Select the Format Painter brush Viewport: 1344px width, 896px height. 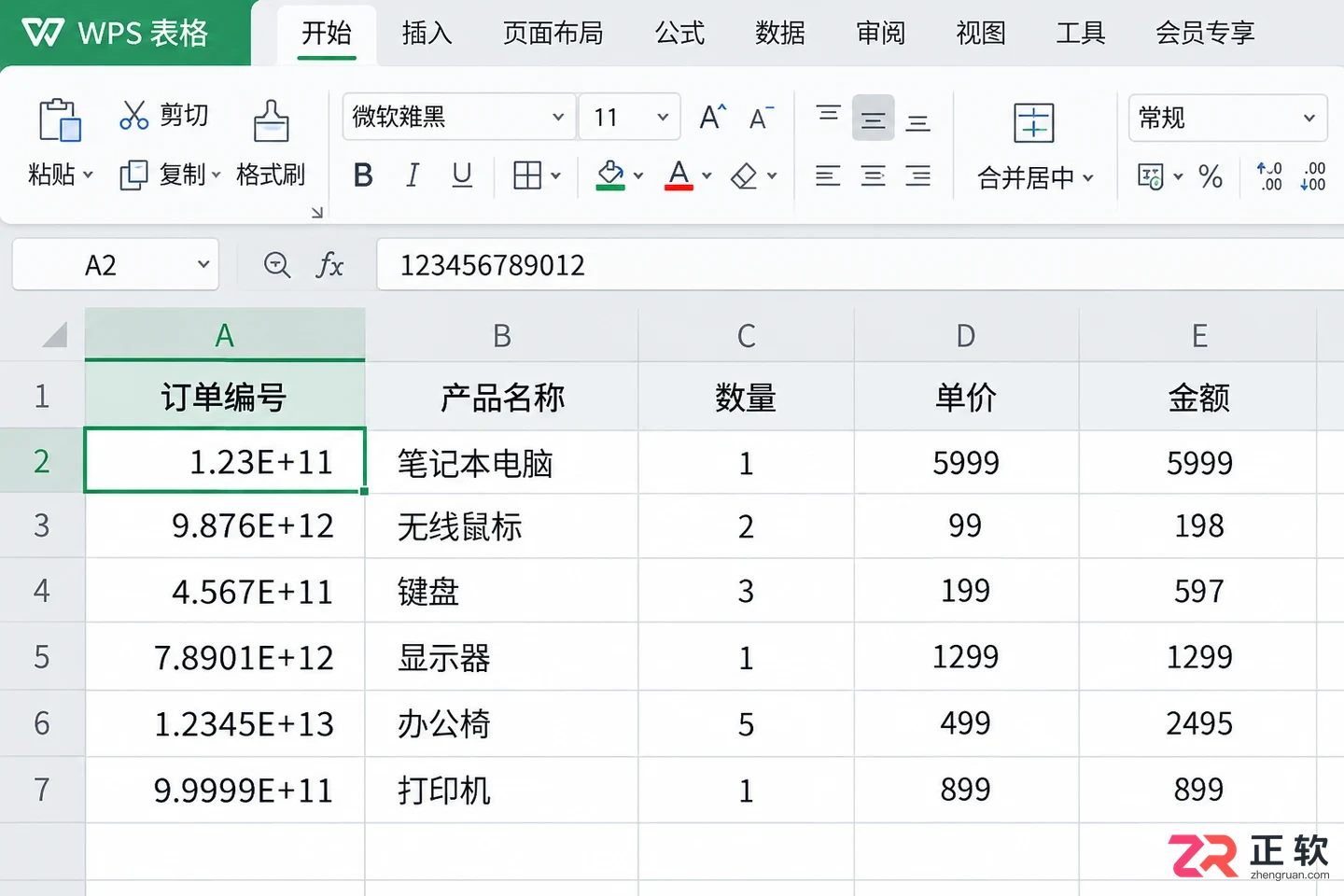(x=271, y=120)
